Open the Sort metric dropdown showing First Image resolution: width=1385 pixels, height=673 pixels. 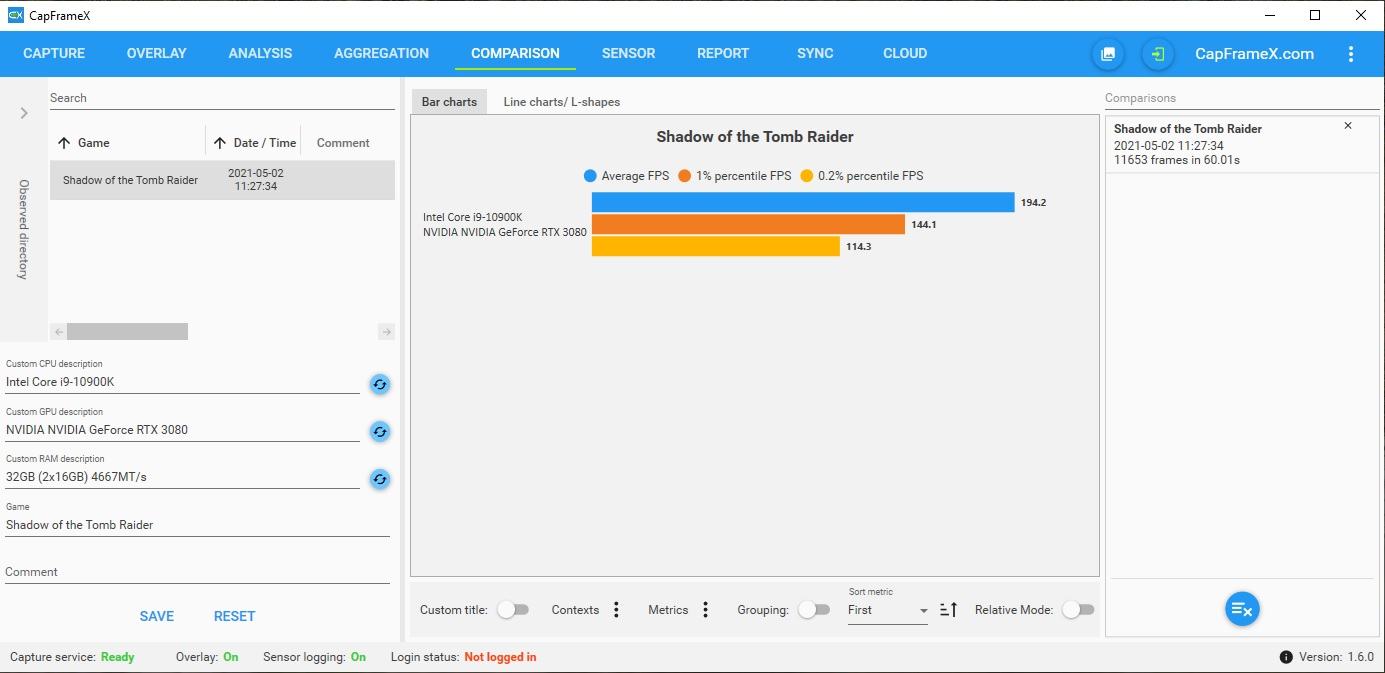[x=888, y=610]
